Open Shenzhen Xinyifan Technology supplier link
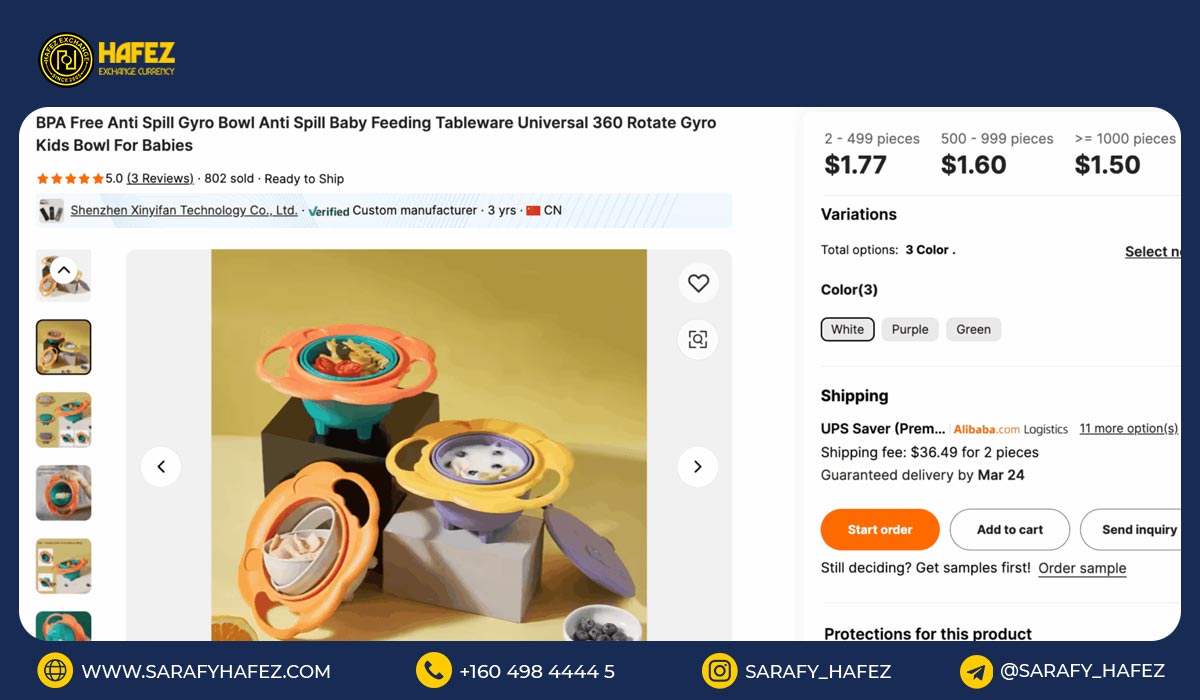The height and width of the screenshot is (700, 1200). (x=184, y=211)
